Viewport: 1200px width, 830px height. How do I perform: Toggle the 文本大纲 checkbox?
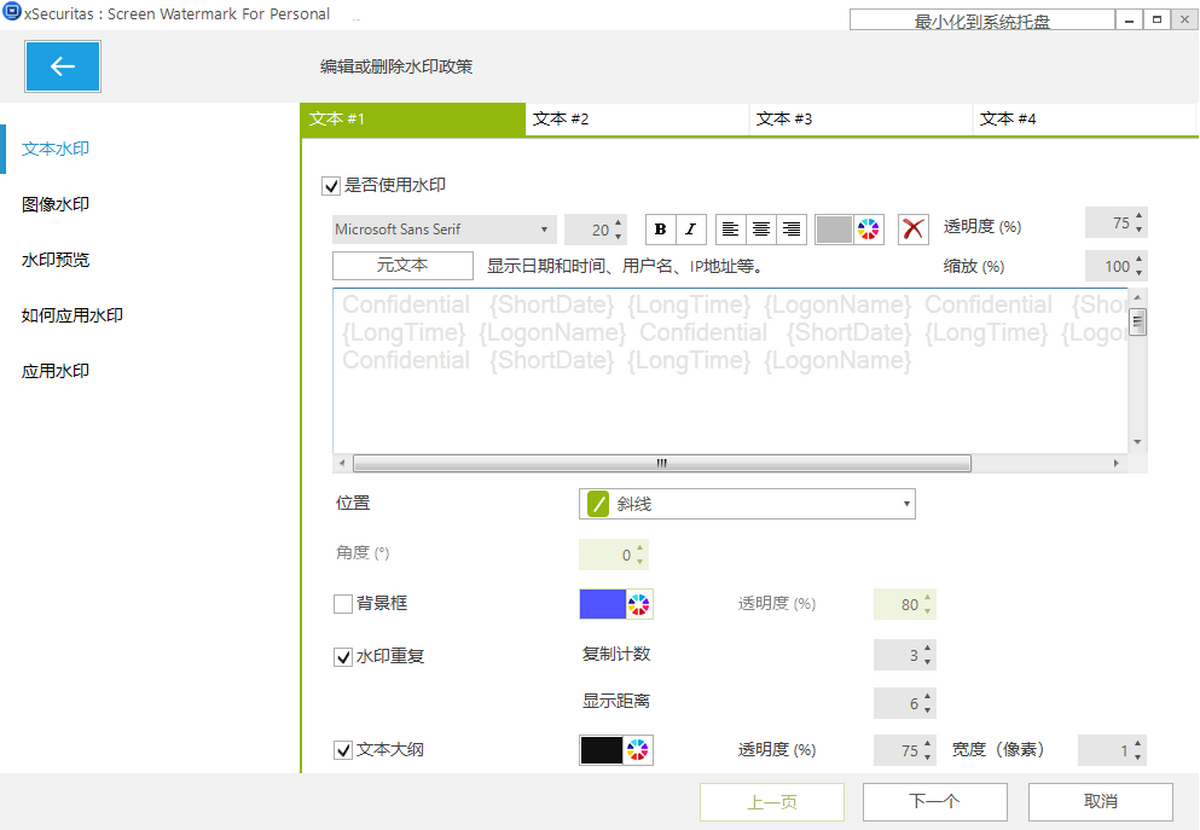click(343, 749)
